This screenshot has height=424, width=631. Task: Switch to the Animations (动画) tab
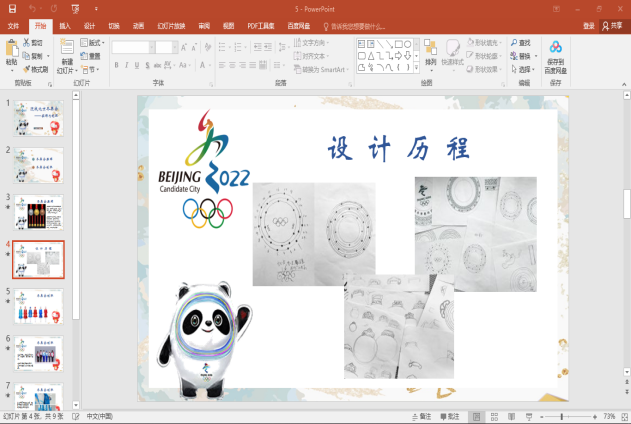(138, 25)
